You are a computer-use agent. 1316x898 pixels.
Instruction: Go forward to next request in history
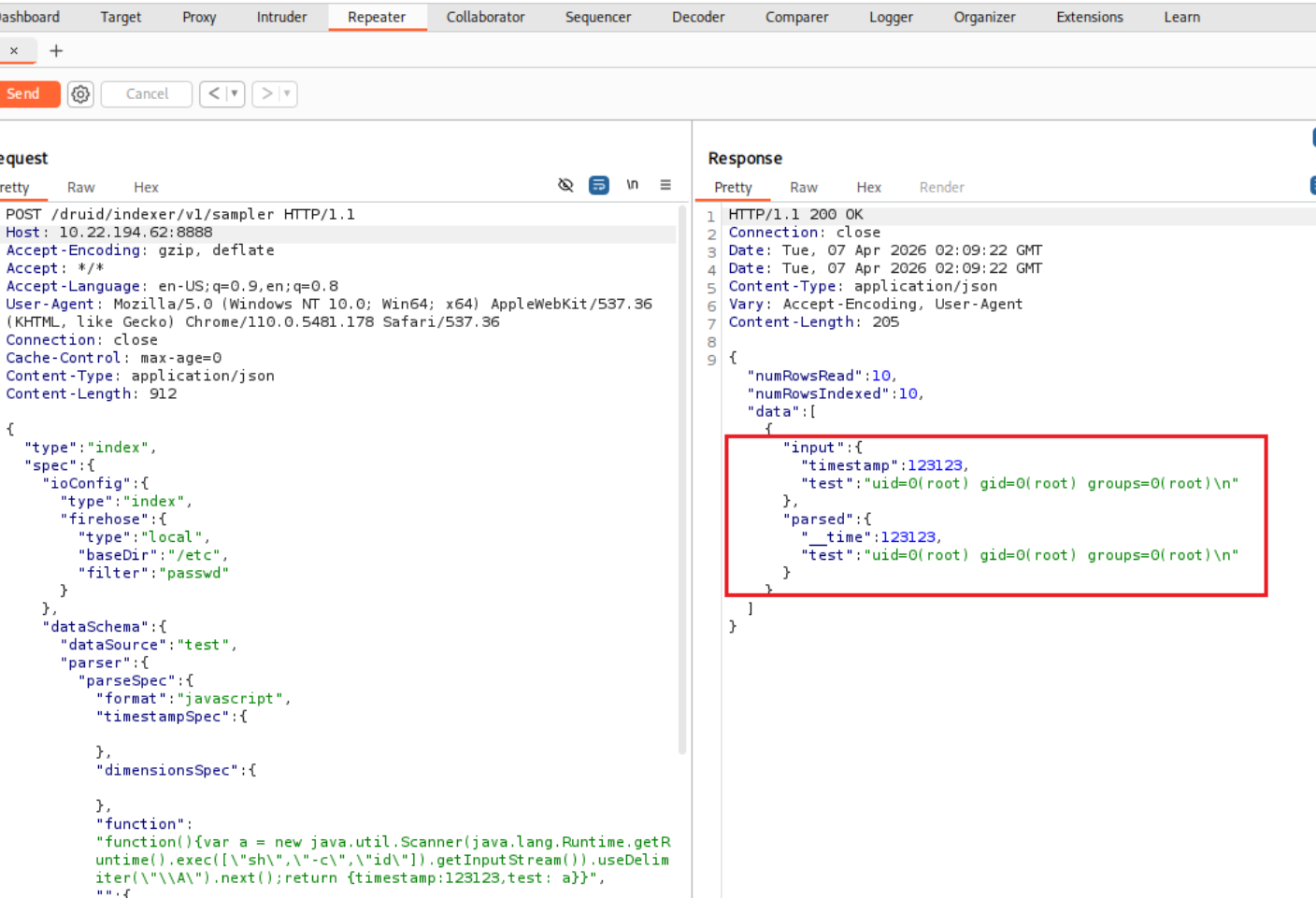tap(266, 93)
